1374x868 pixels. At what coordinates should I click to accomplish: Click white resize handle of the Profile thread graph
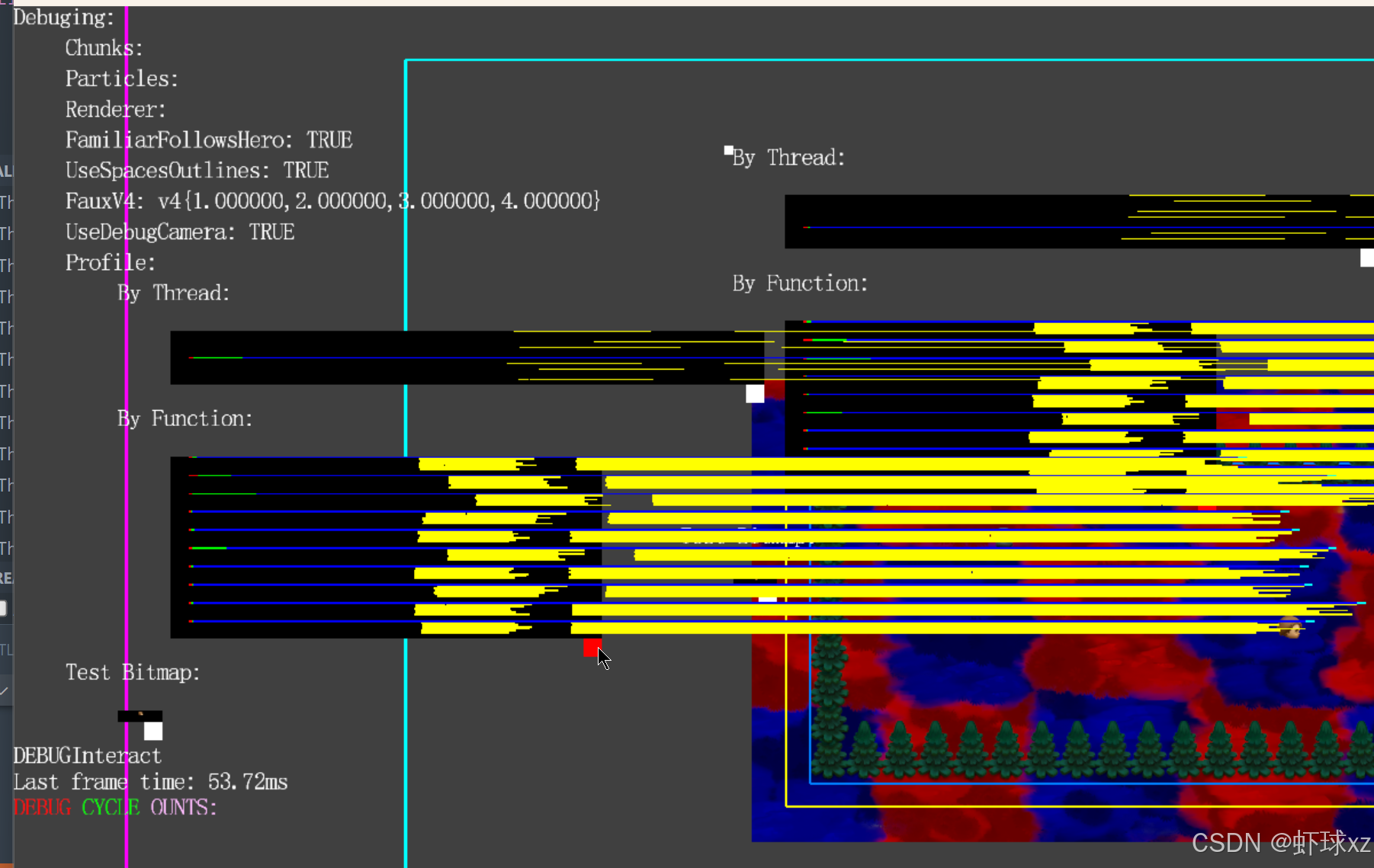click(755, 393)
